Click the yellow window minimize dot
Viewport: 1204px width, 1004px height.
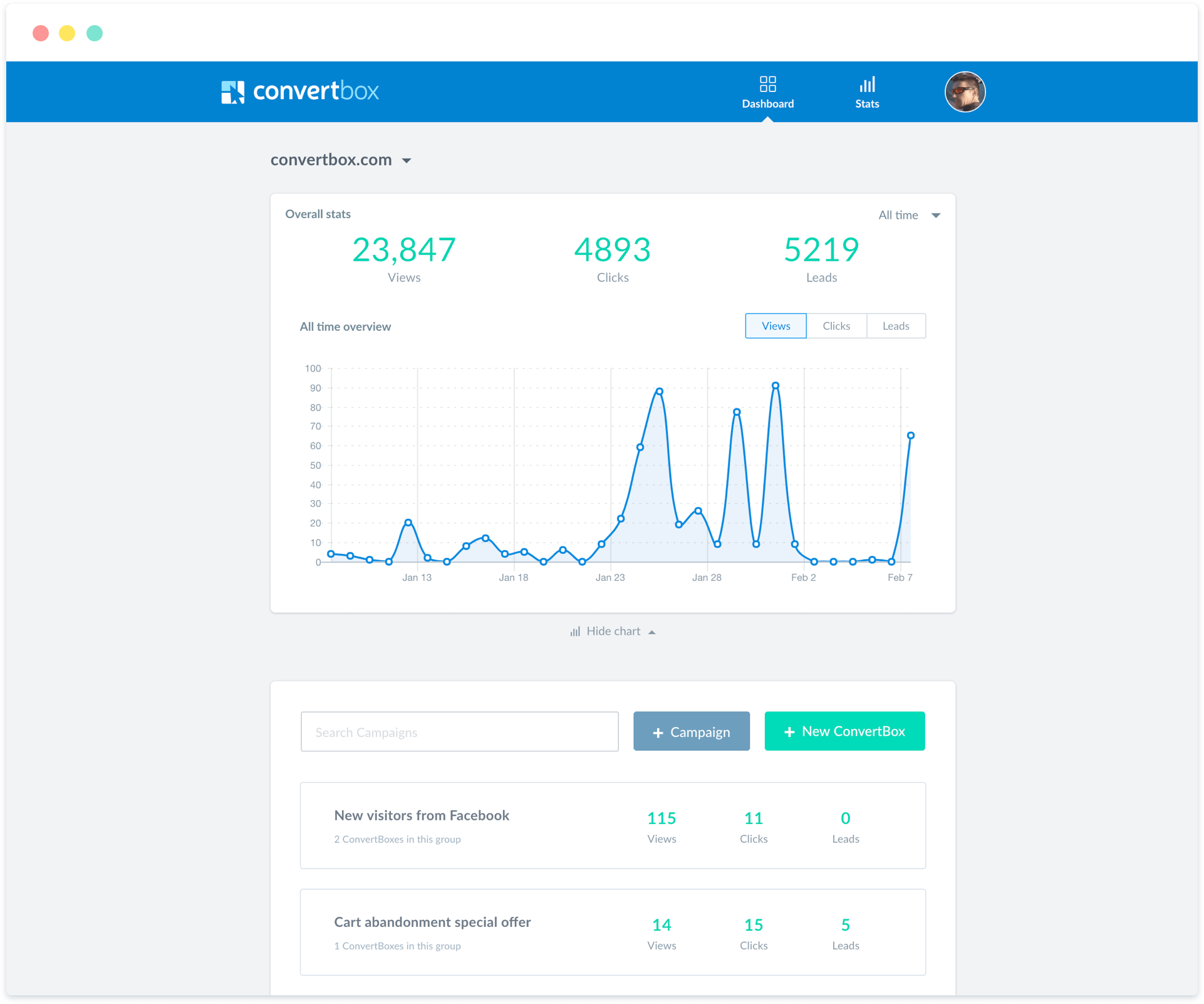(67, 33)
